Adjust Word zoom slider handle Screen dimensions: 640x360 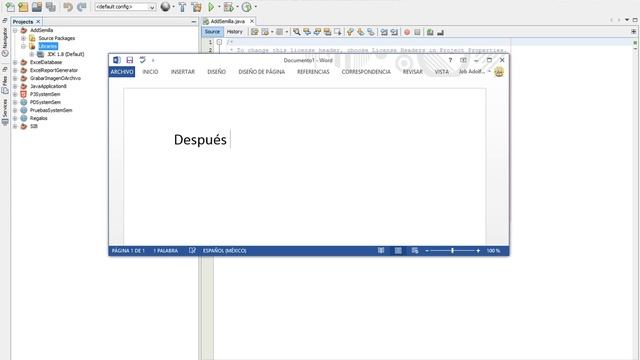click(x=452, y=251)
